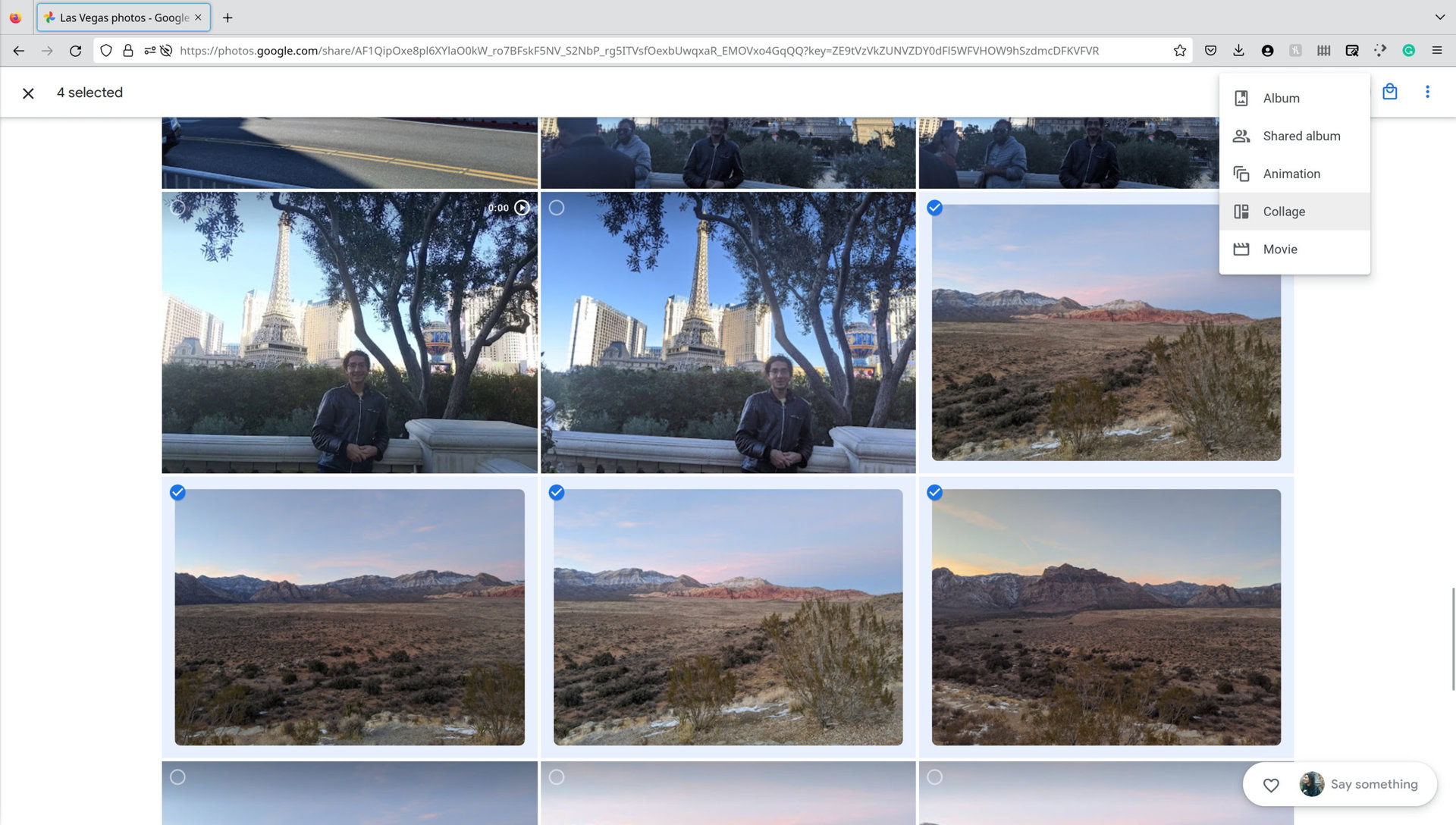This screenshot has width=1456, height=825.
Task: Deselect the bottom-left desert mountain photo checkmark
Action: click(x=177, y=493)
